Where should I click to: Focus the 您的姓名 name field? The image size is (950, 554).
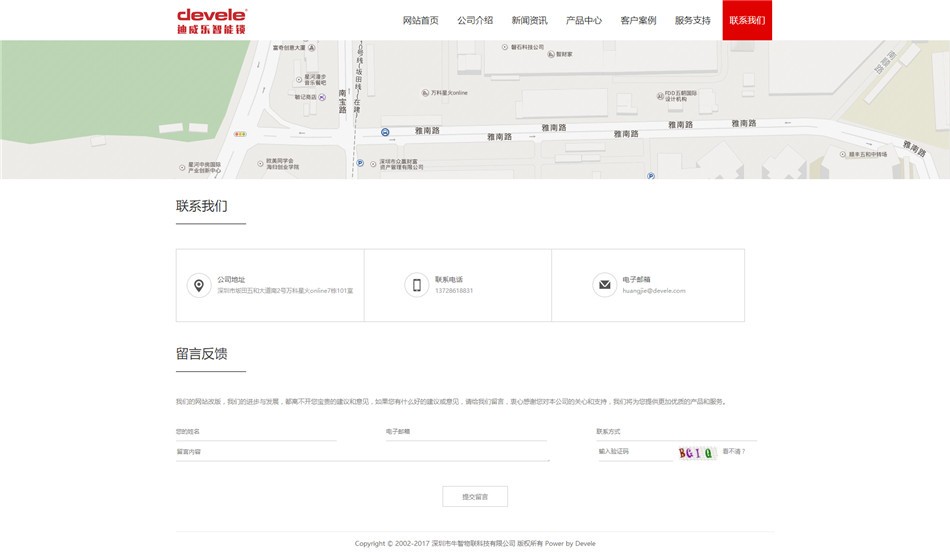pyautogui.click(x=256, y=432)
